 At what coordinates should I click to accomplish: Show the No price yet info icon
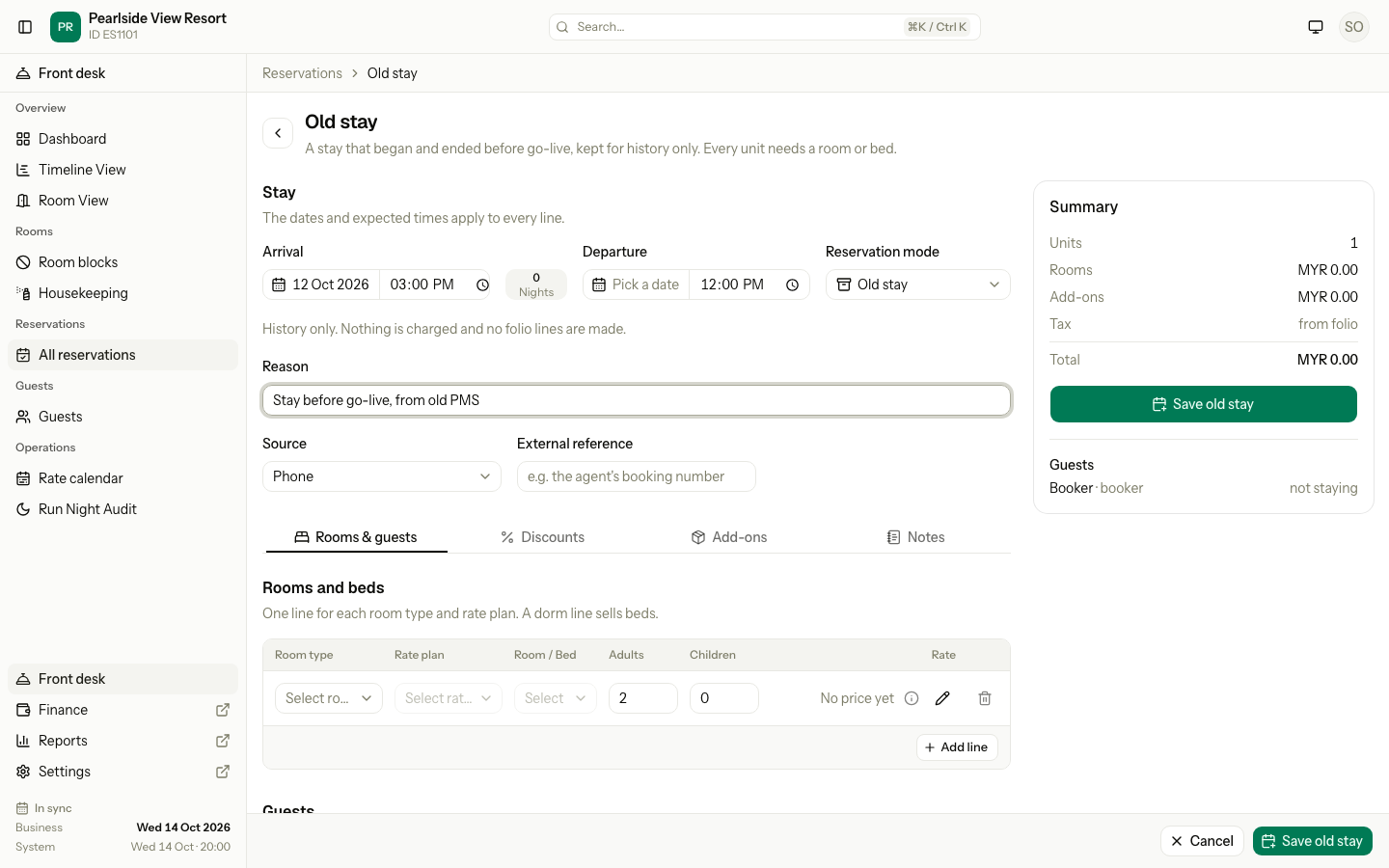click(x=912, y=698)
